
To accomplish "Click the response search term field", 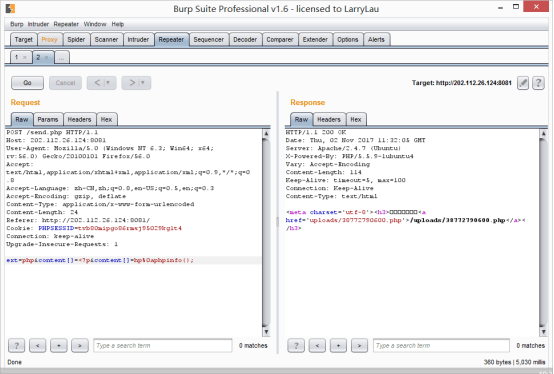I will click(x=441, y=345).
